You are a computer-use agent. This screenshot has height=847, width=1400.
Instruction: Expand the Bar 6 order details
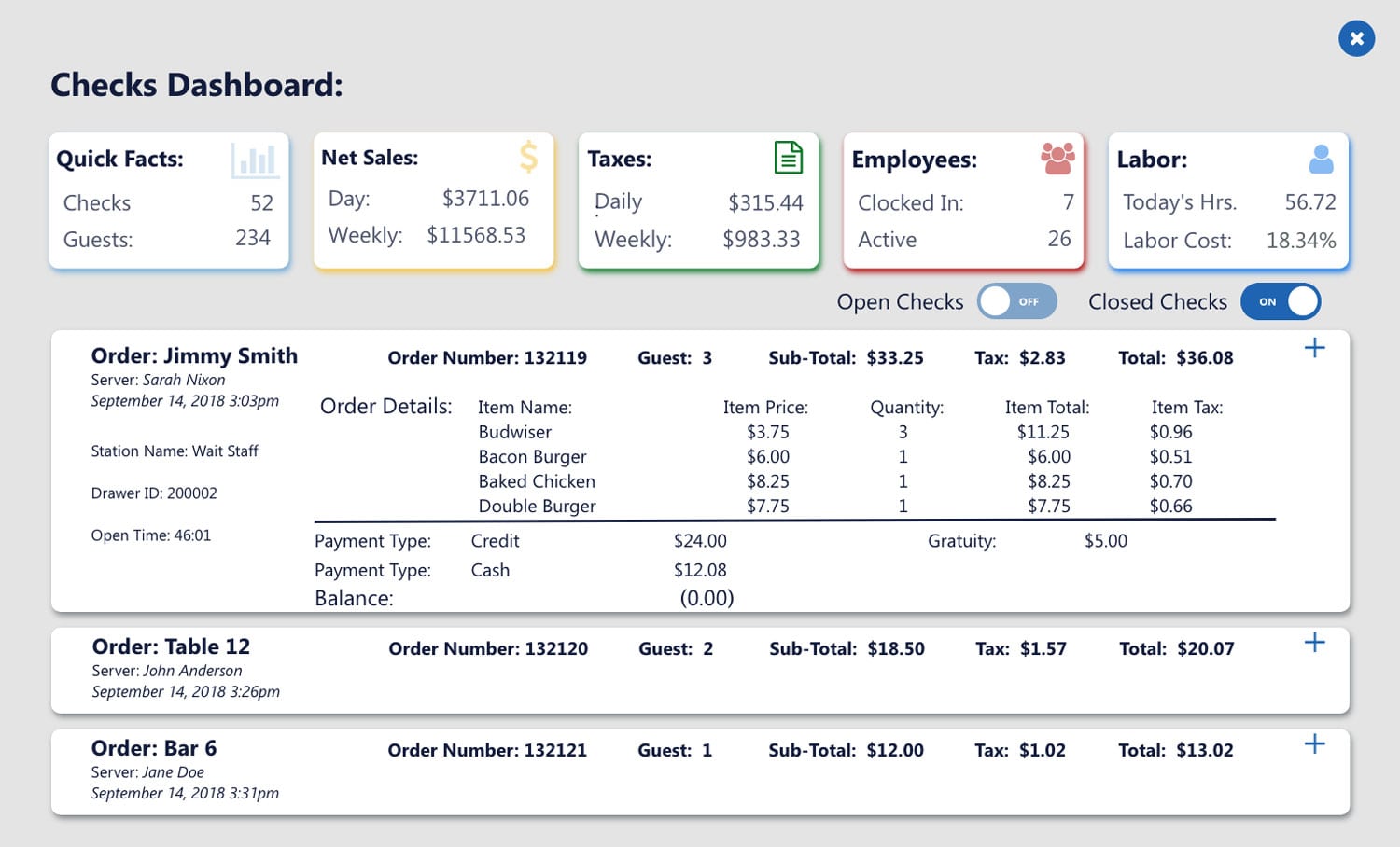click(x=1314, y=743)
